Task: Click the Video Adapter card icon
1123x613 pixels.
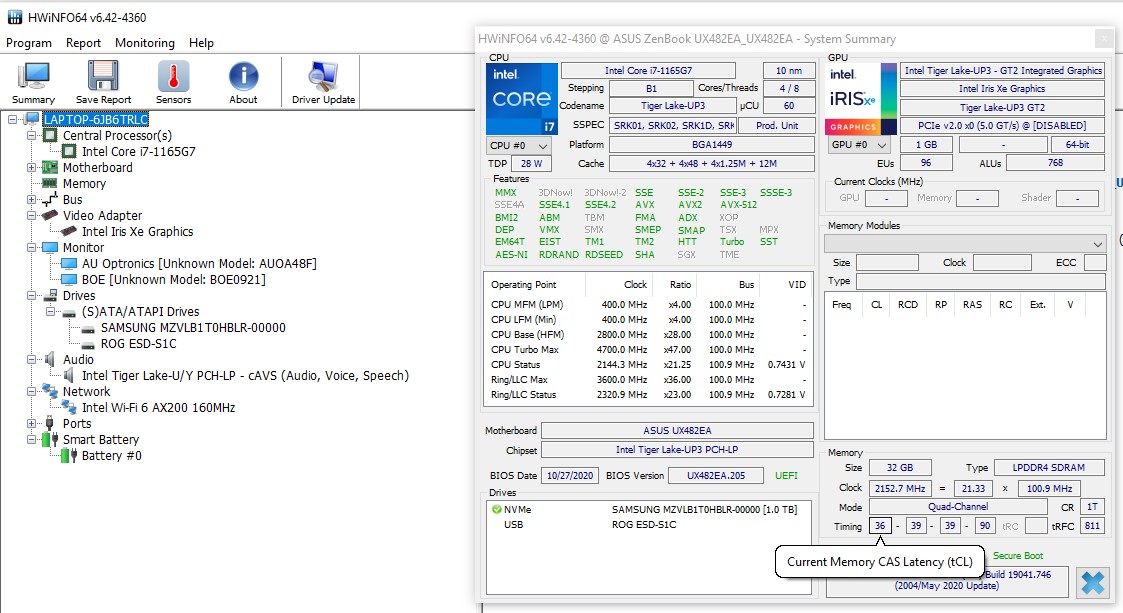Action: 50,216
